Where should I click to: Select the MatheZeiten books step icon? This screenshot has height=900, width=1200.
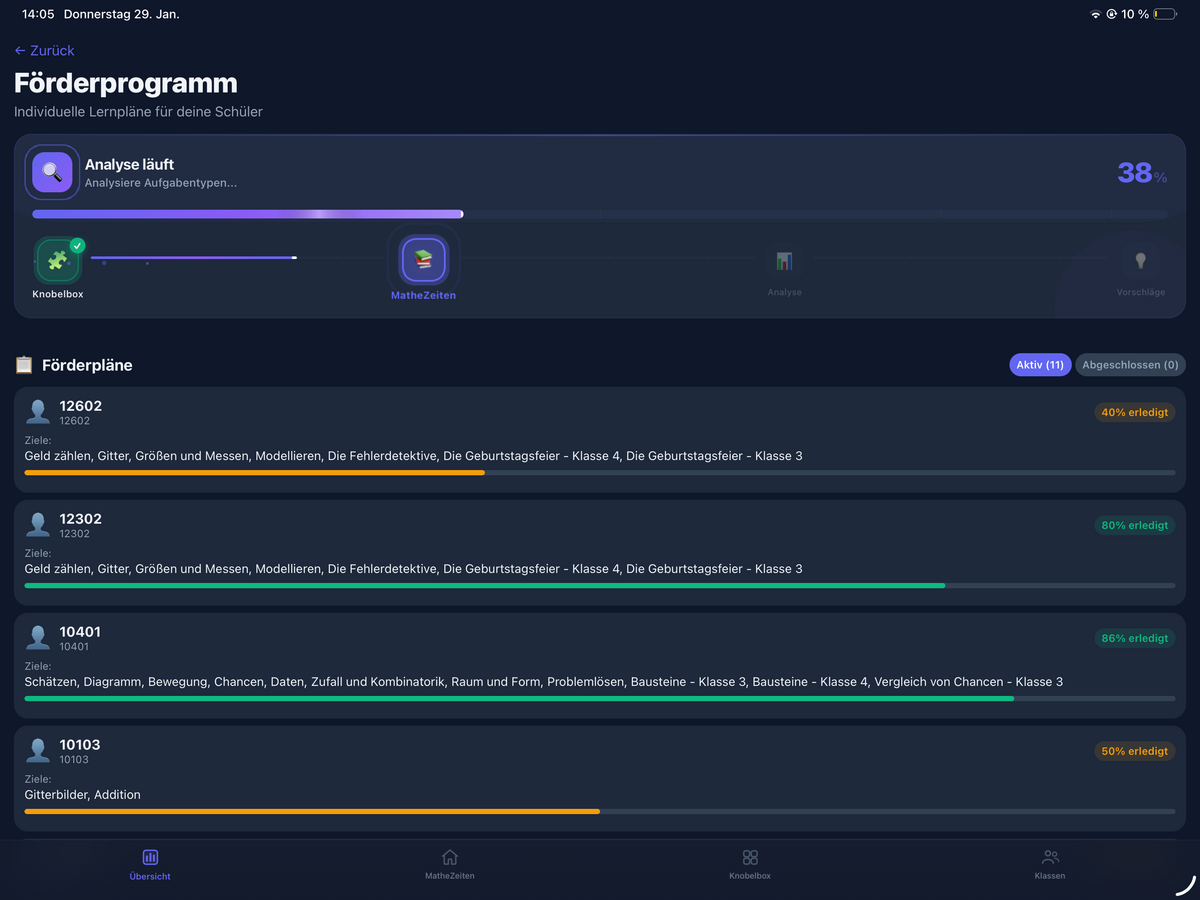[423, 260]
